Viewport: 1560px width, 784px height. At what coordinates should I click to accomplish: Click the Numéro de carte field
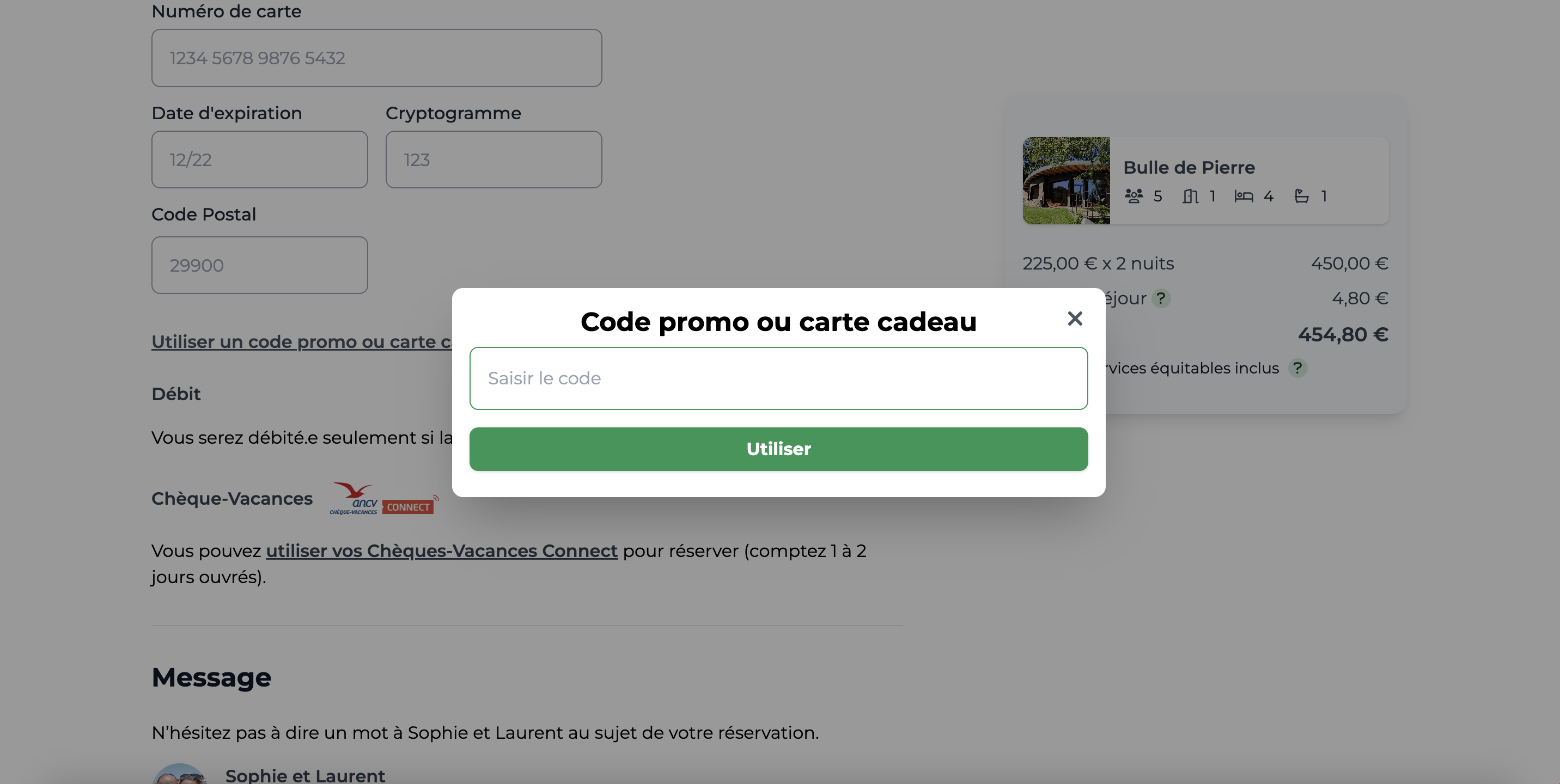(x=377, y=58)
